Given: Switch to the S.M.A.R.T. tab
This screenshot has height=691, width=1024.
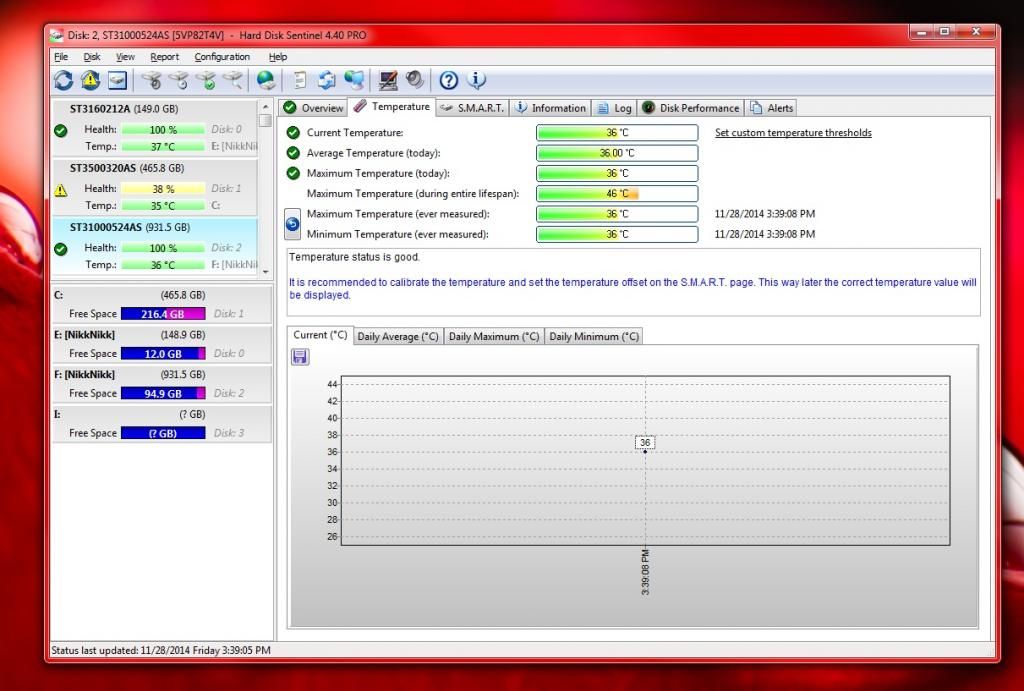Looking at the screenshot, I should (x=472, y=108).
